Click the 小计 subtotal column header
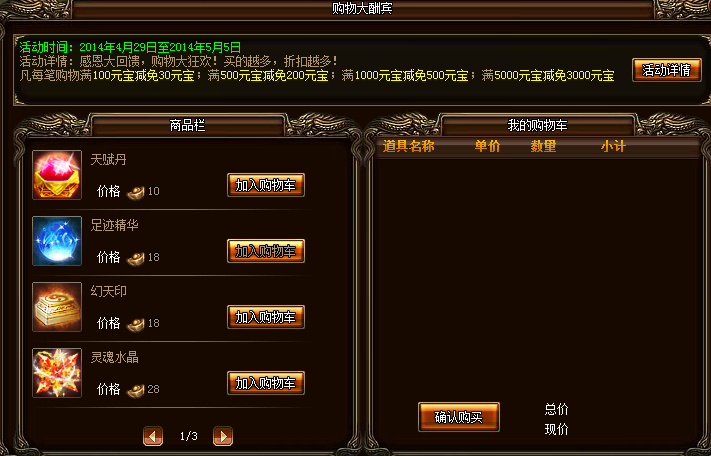The image size is (711, 456). 613,146
